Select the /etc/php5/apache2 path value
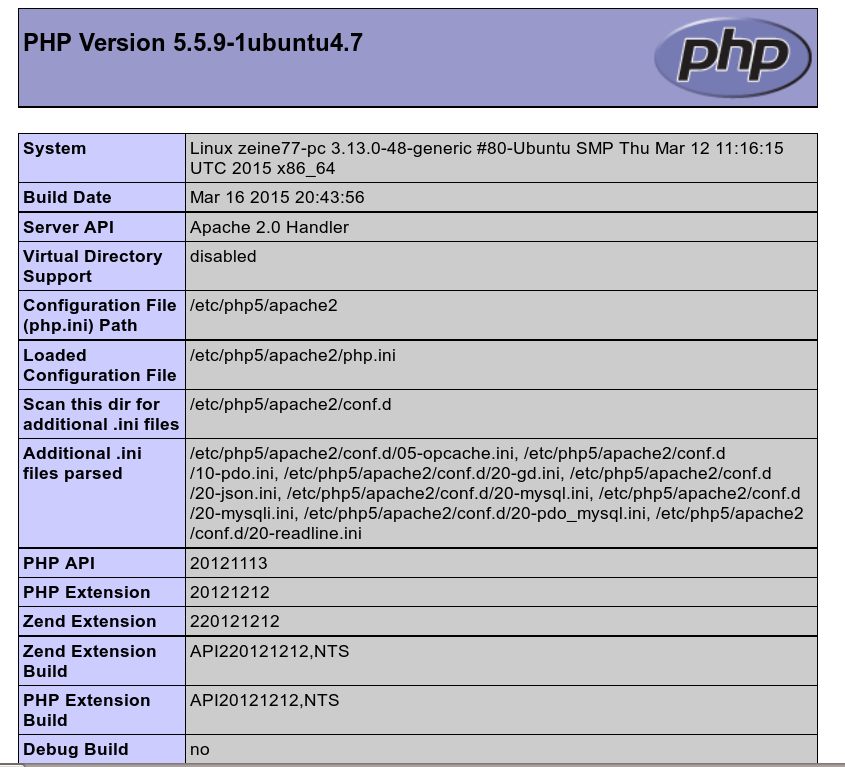845x767 pixels. tap(263, 305)
